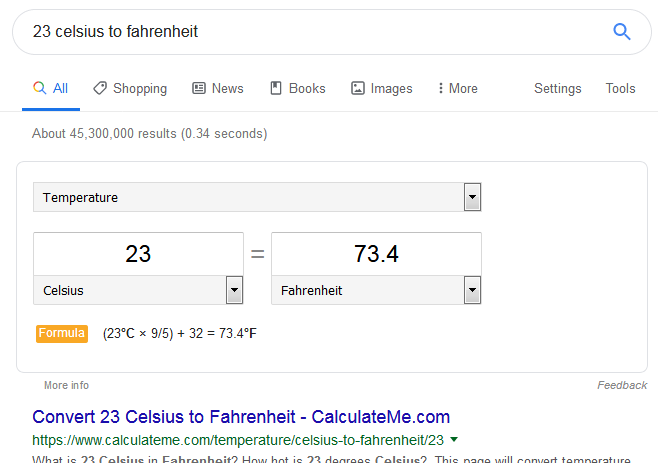Click the blue search magnifier icon
This screenshot has width=658, height=463.
621,31
